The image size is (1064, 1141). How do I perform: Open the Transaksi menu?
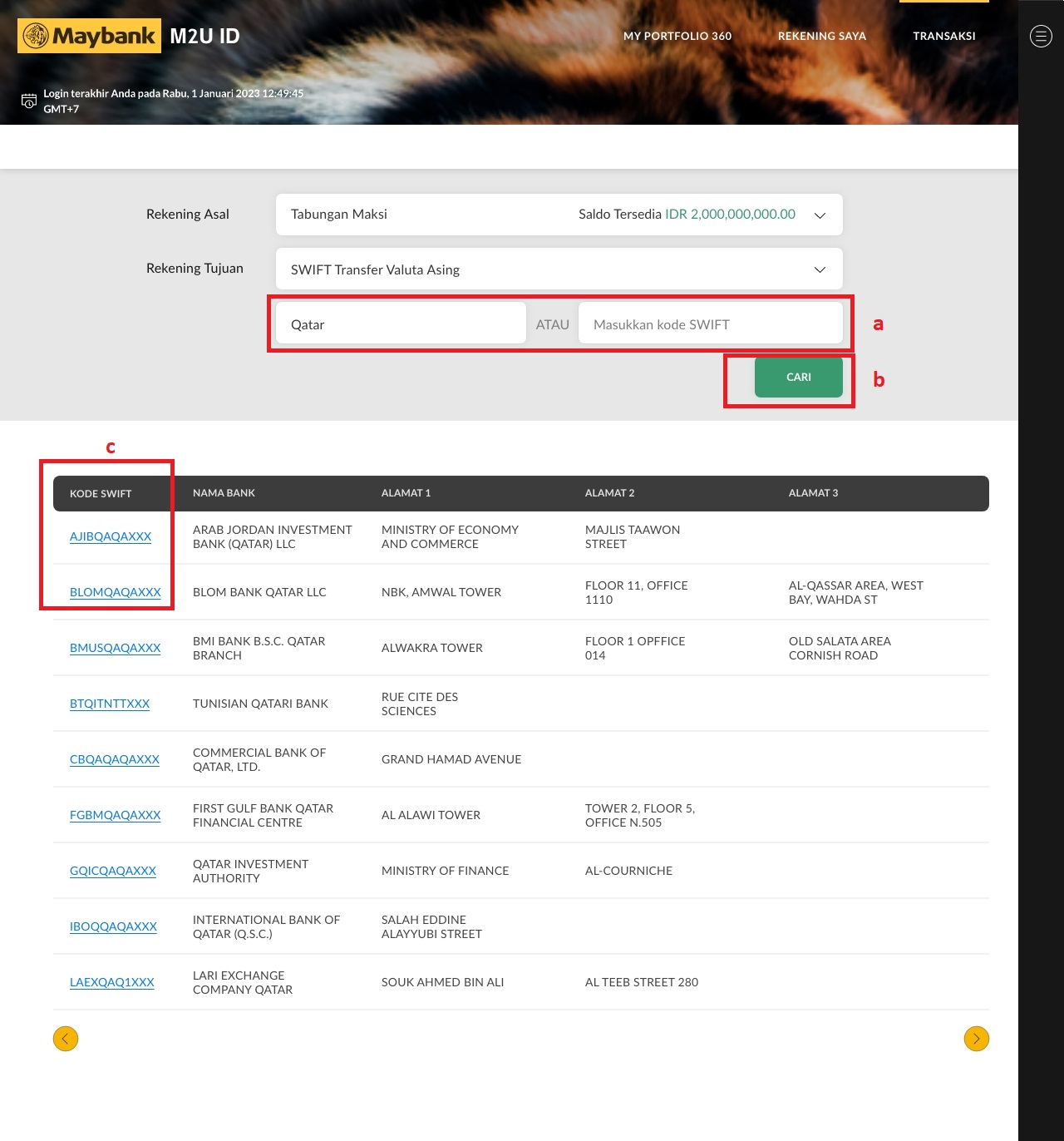943,36
